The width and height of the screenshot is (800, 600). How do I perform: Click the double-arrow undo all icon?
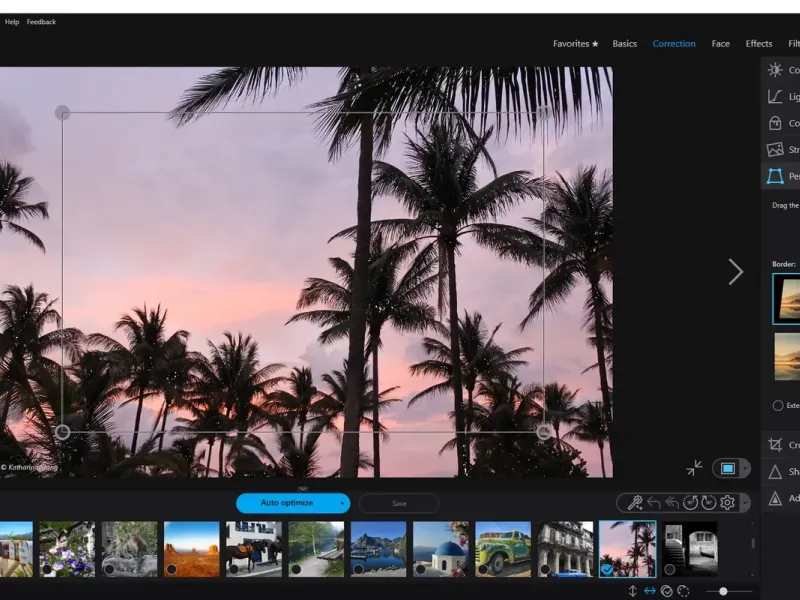pyautogui.click(x=672, y=503)
